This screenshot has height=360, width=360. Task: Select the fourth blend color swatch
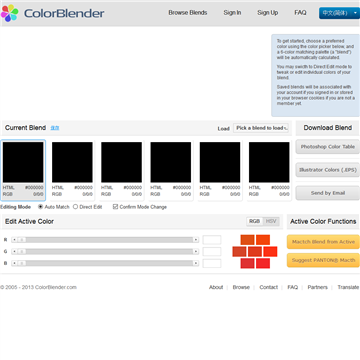pos(171,162)
